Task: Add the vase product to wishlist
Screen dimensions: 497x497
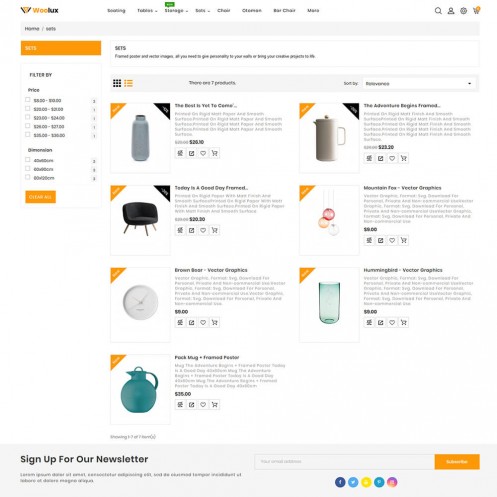Action: tap(203, 153)
